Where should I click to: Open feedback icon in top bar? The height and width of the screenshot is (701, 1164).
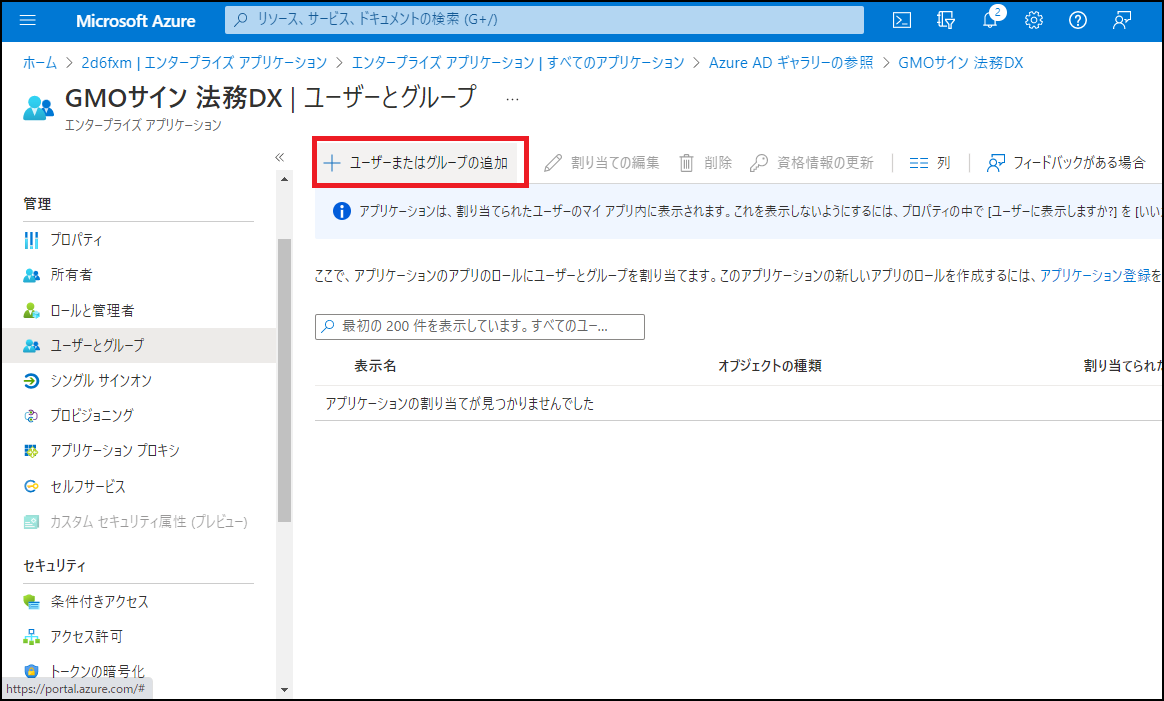[x=1122, y=20]
